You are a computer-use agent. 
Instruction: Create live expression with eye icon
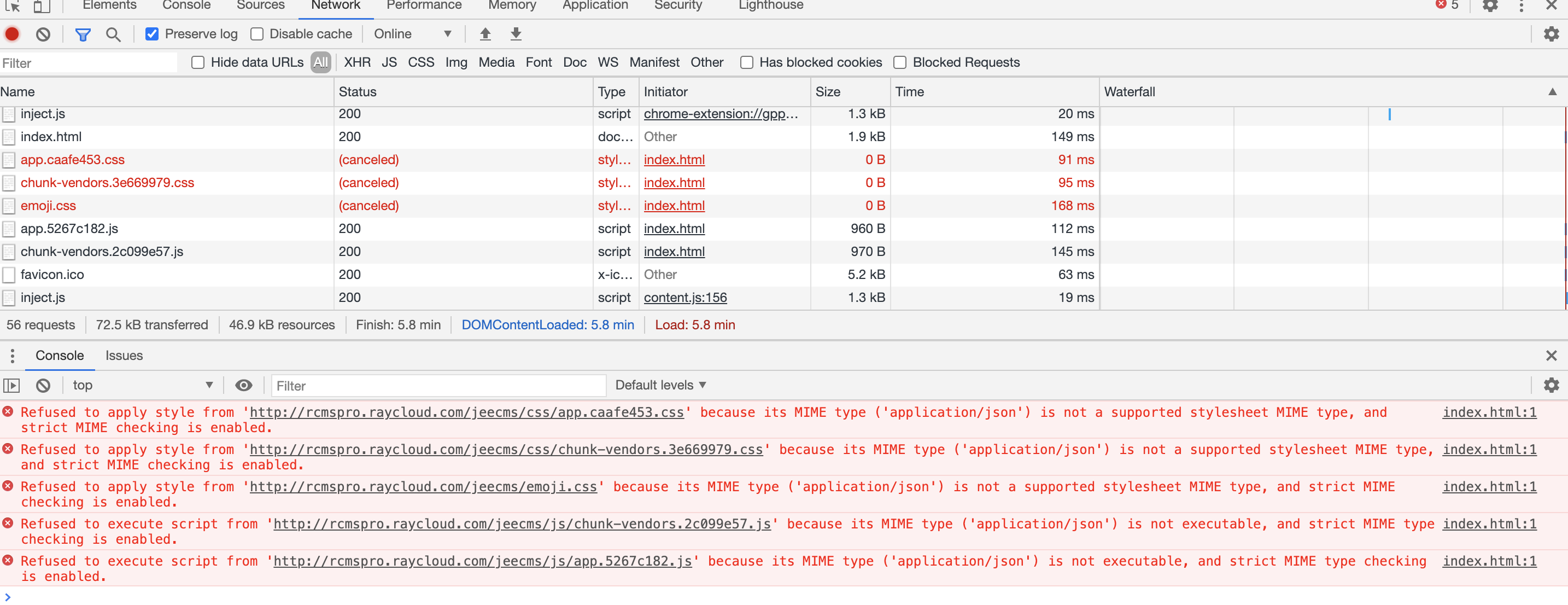tap(243, 385)
